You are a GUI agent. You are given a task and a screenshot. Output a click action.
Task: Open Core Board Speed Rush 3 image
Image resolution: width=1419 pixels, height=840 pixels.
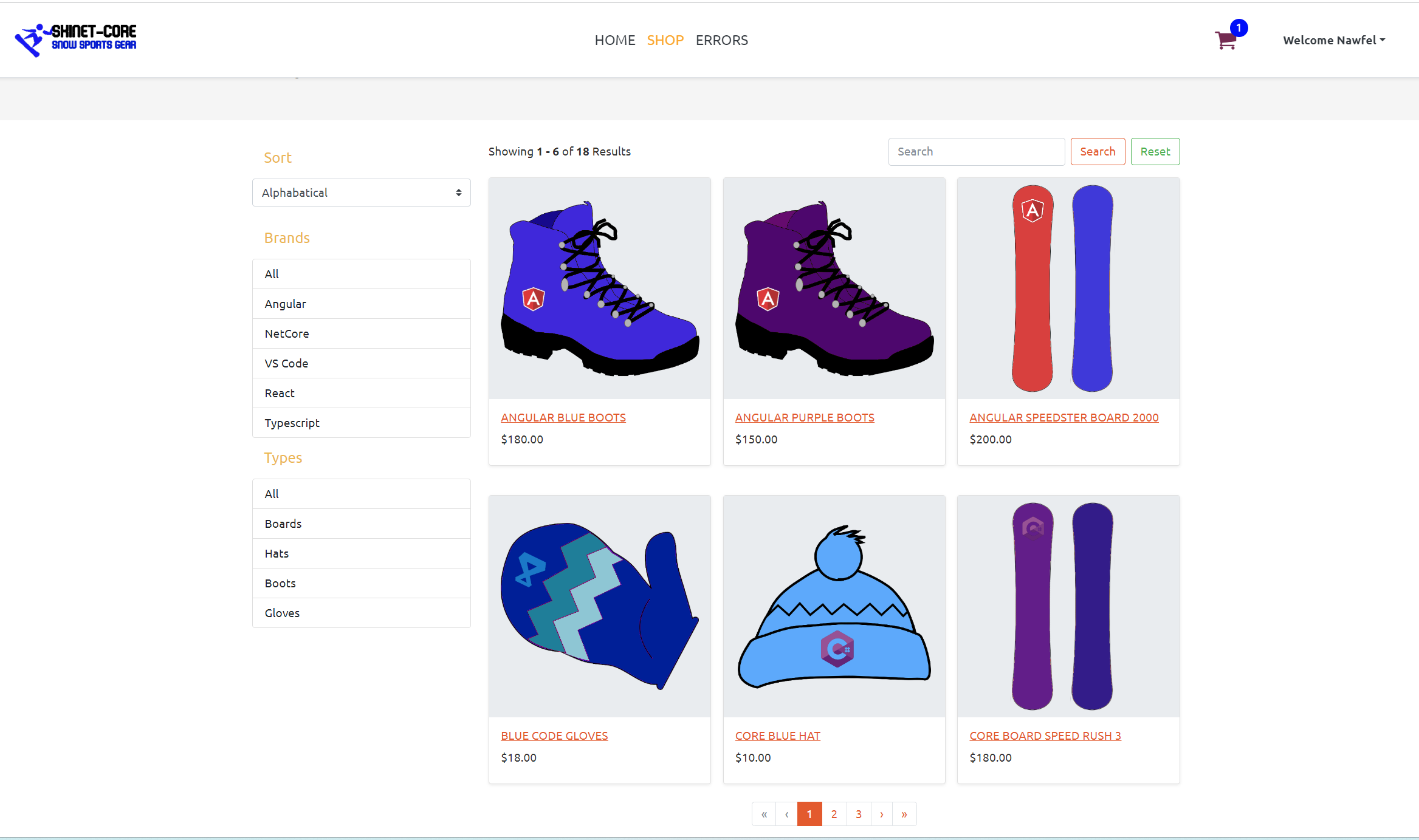tap(1068, 606)
